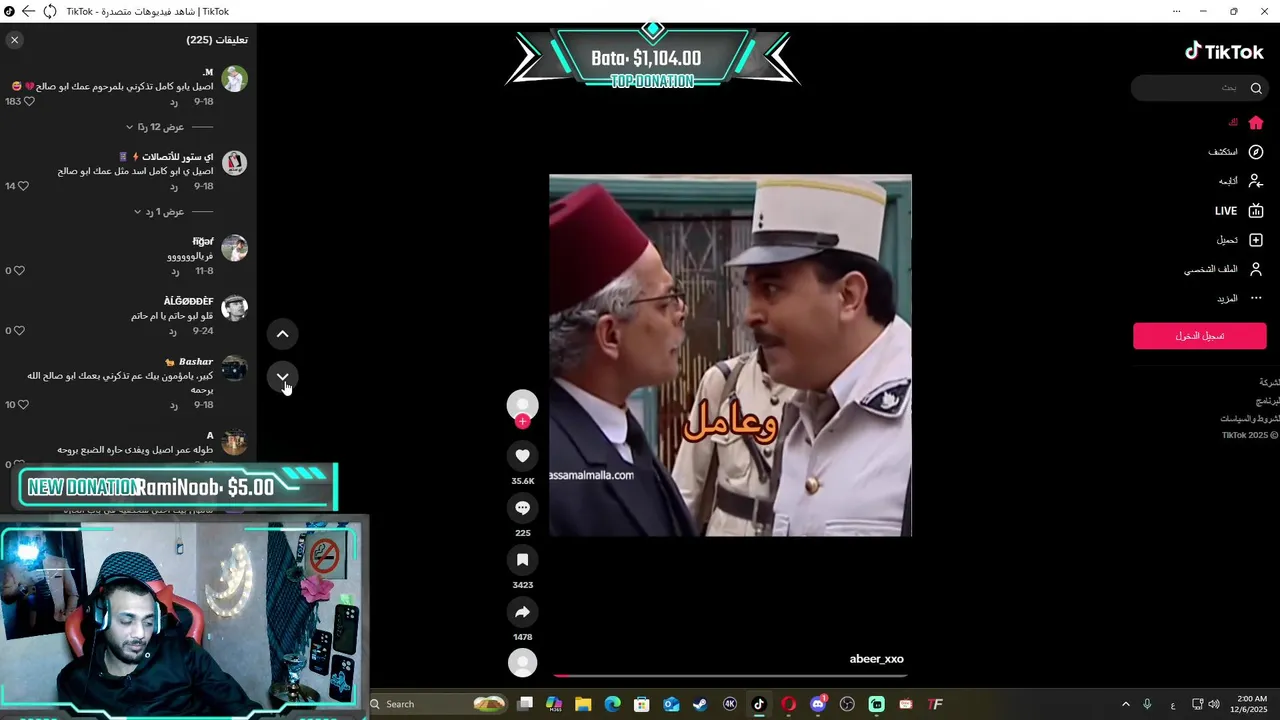
Task: Switch to the TikTok taskbar icon
Action: click(759, 704)
